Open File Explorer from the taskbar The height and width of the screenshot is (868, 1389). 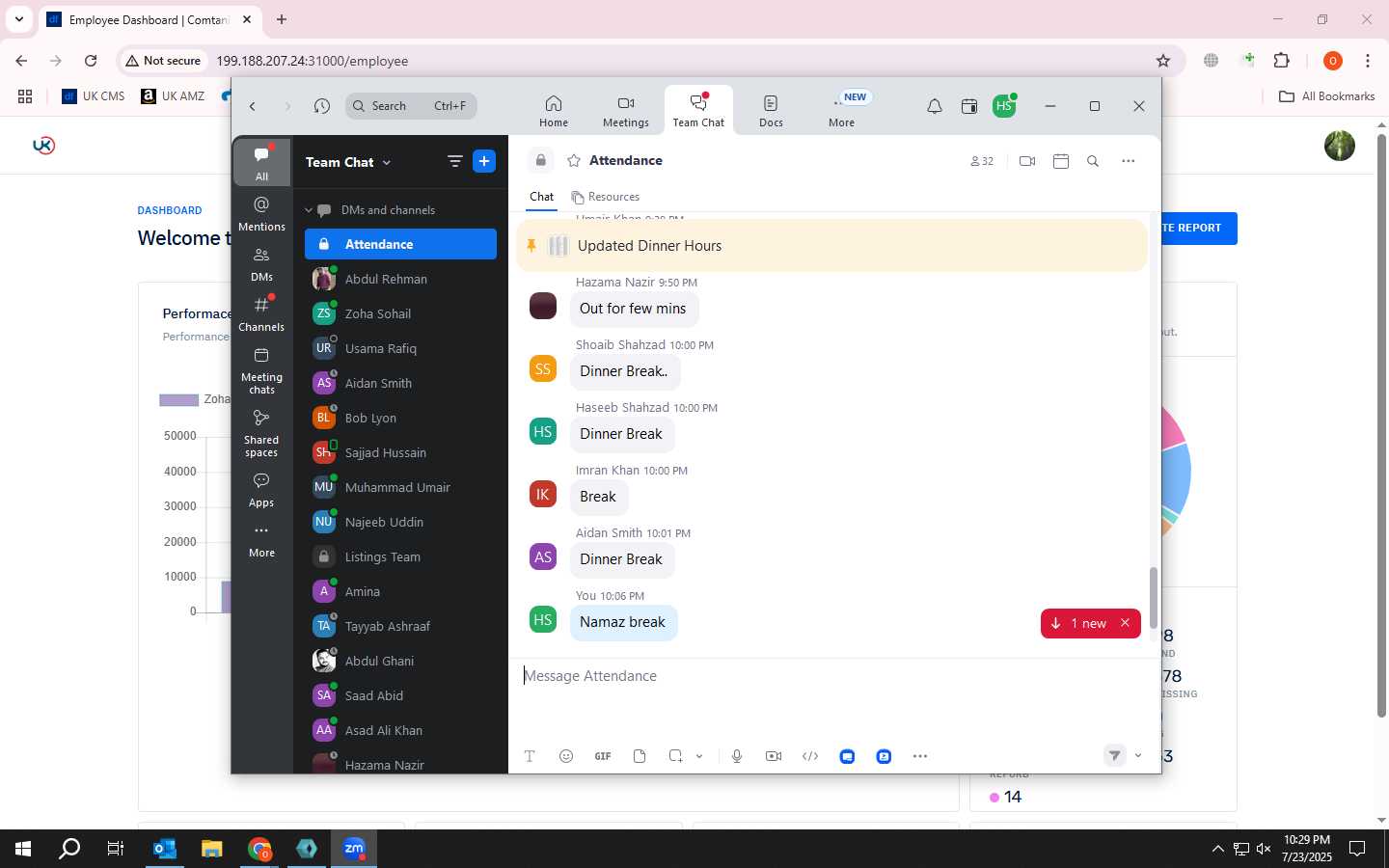pos(212,849)
